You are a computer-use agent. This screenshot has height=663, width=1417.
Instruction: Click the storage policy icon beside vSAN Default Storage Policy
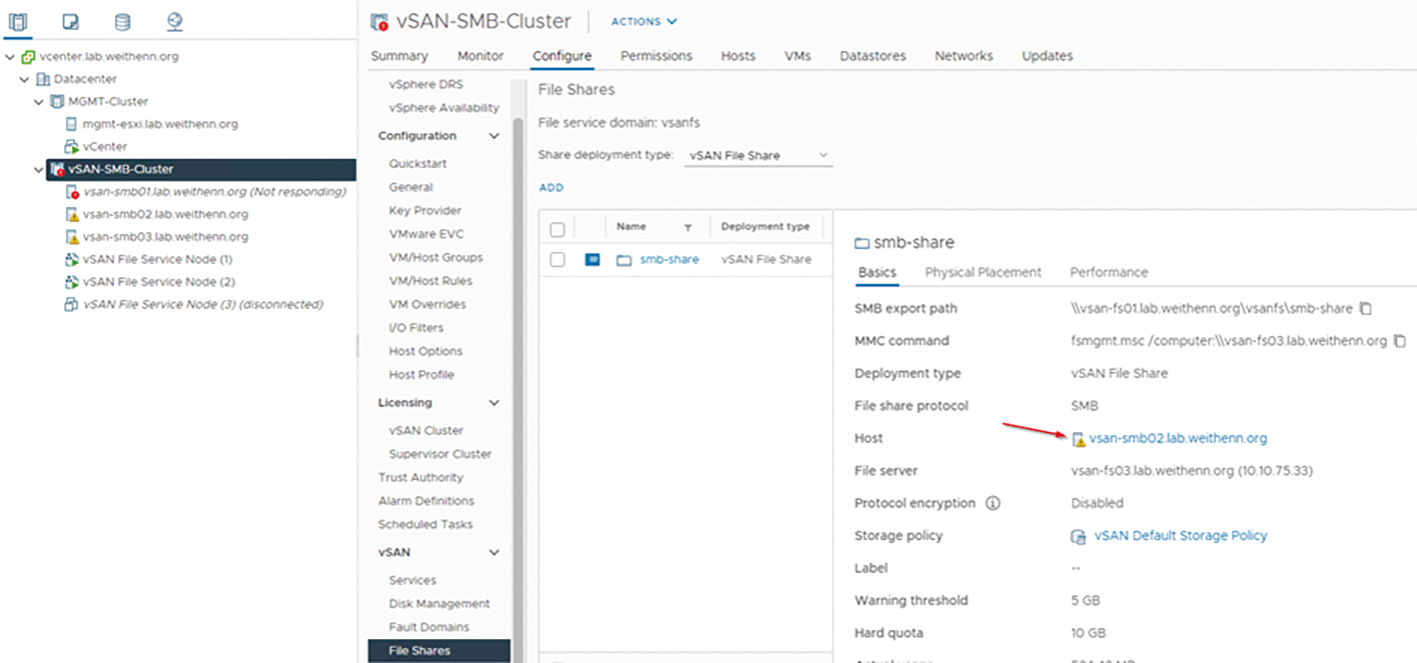[x=1079, y=536]
